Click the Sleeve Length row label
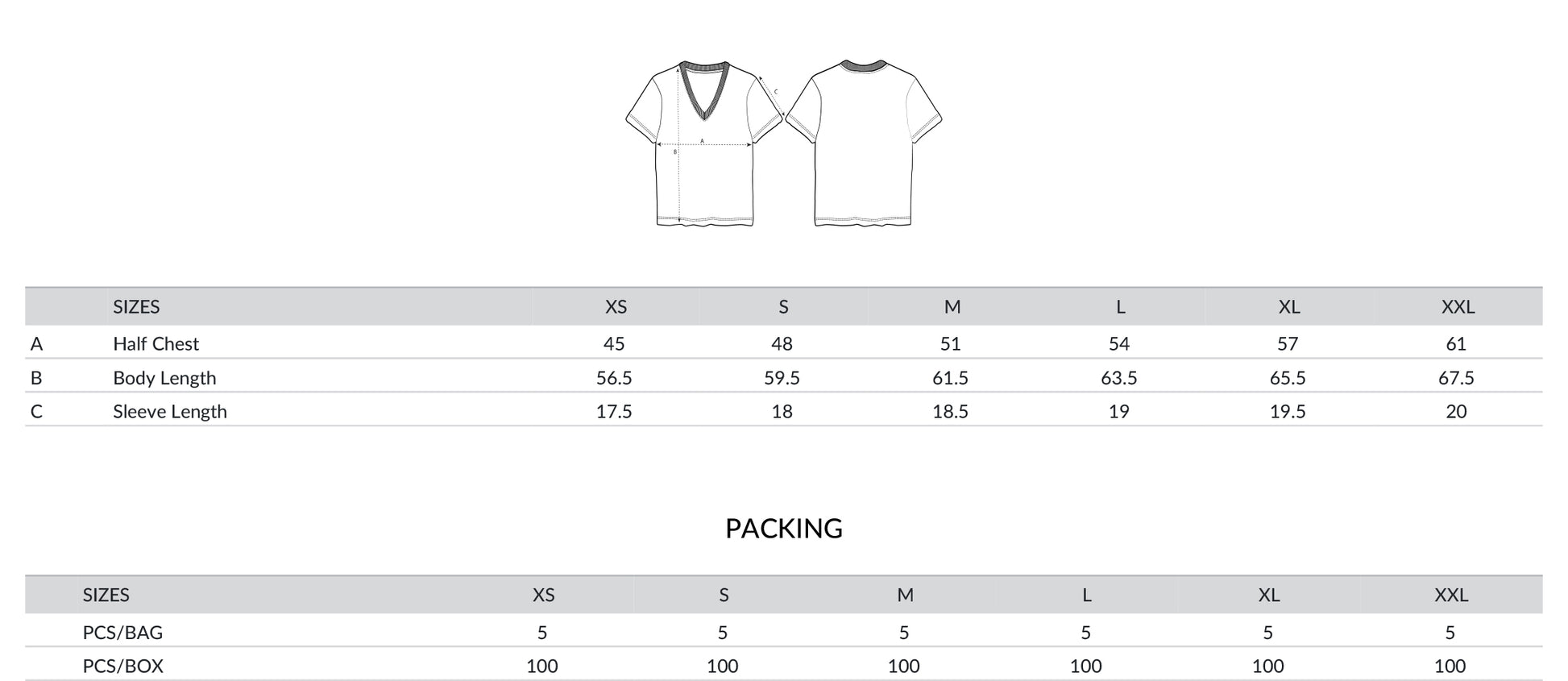The height and width of the screenshot is (681, 1568). click(x=170, y=412)
